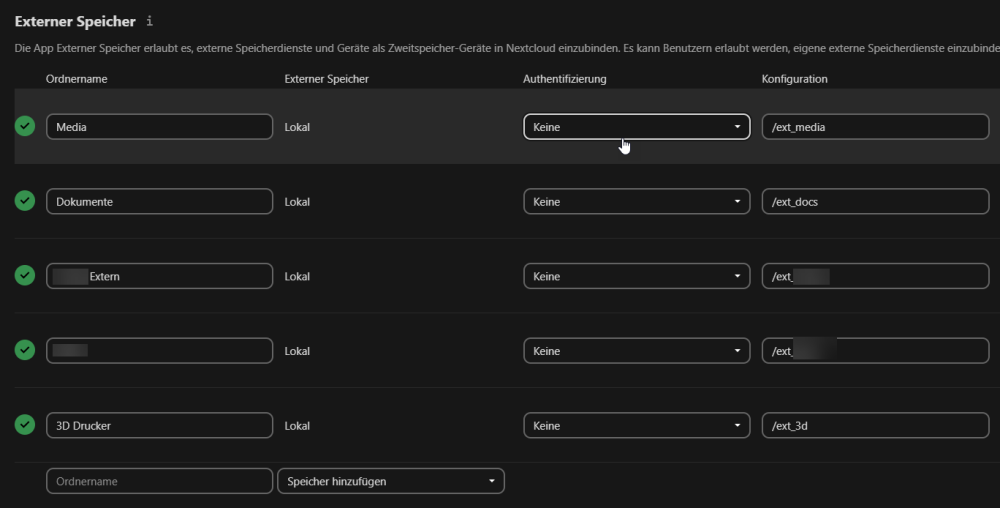This screenshot has height=508, width=1000.
Task: Click status check of /ext_ blurred-name row
Action: [x=25, y=350]
